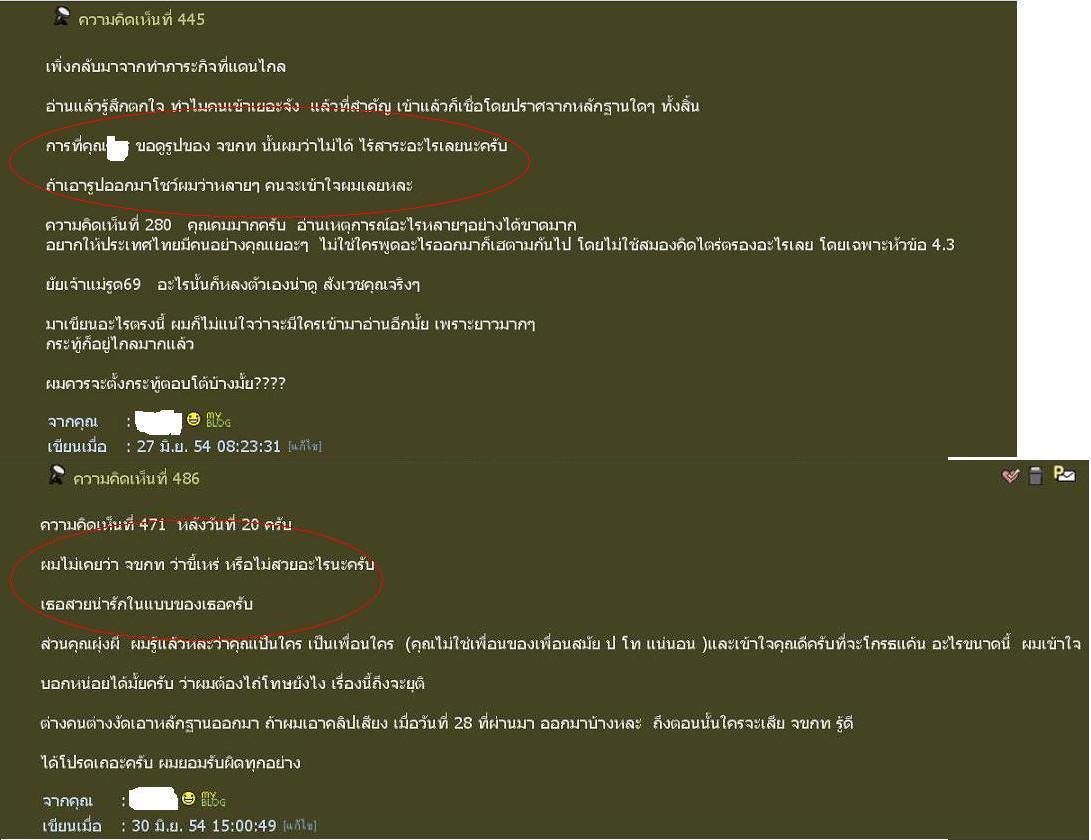The height and width of the screenshot is (840, 1091).
Task: Click the trash bin delete icon
Action: click(1035, 475)
